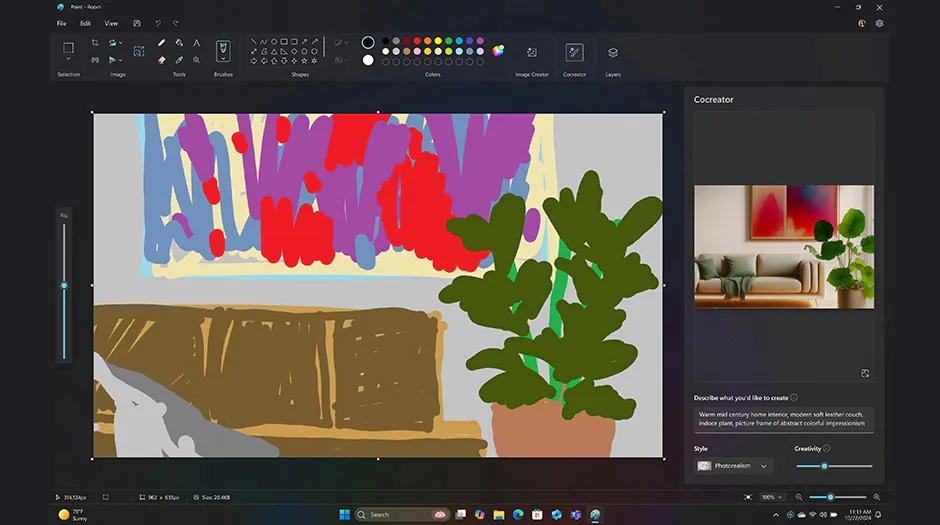
Task: Select the Fill bucket tool
Action: point(179,43)
